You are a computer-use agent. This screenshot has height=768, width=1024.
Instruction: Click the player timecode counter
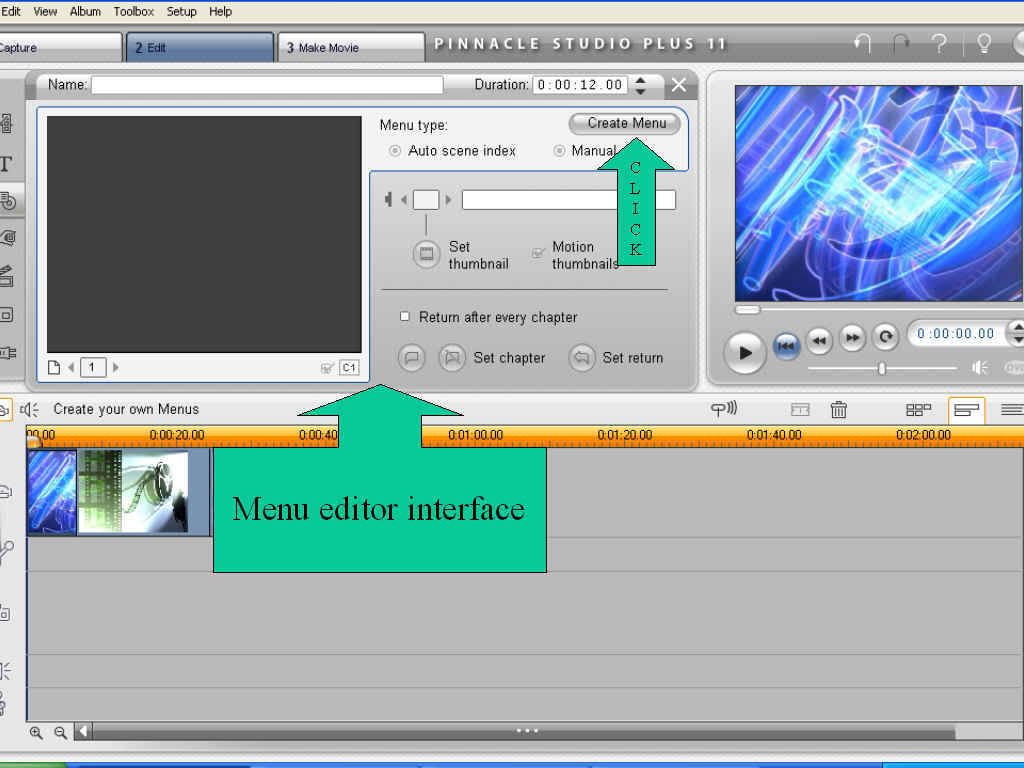tap(956, 334)
